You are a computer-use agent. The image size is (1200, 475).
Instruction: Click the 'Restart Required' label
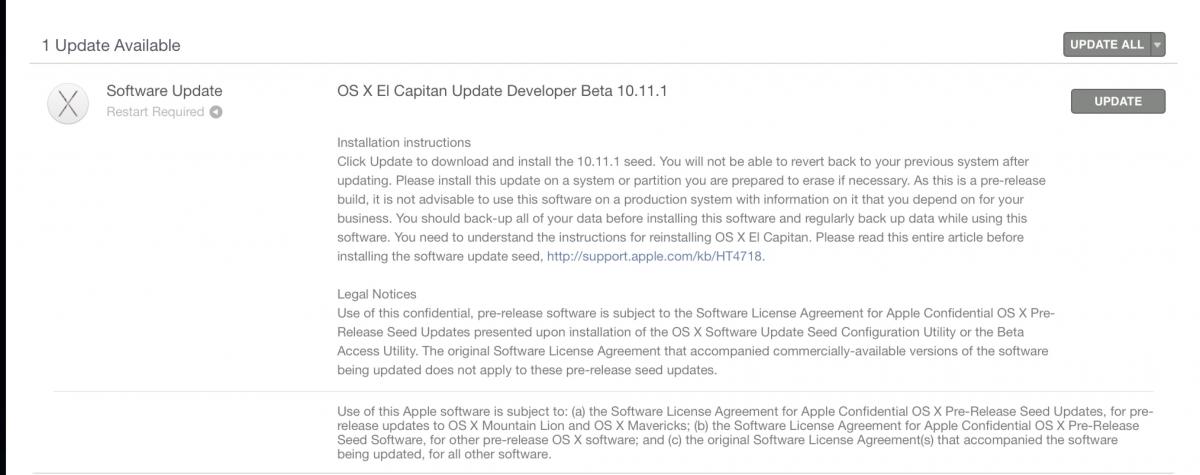[155, 112]
